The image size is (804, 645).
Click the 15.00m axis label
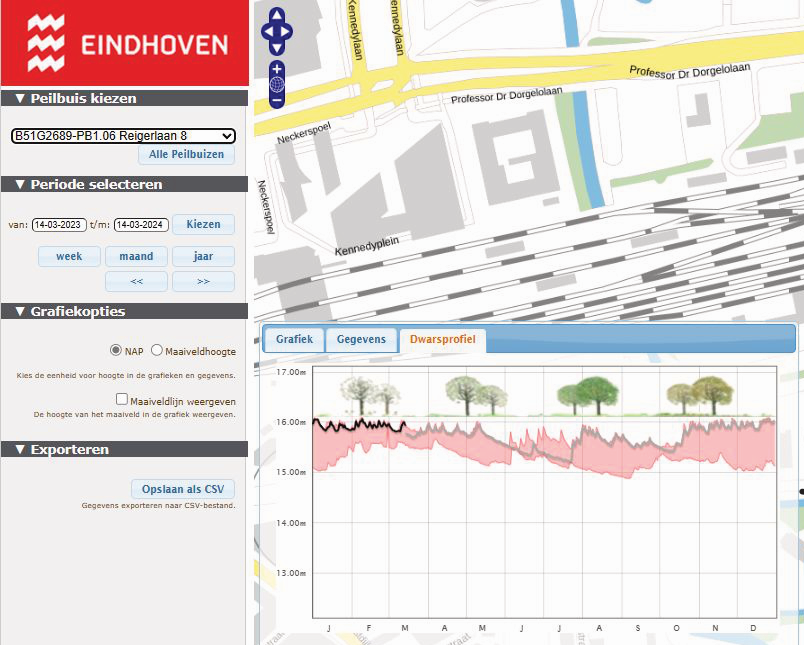click(291, 472)
